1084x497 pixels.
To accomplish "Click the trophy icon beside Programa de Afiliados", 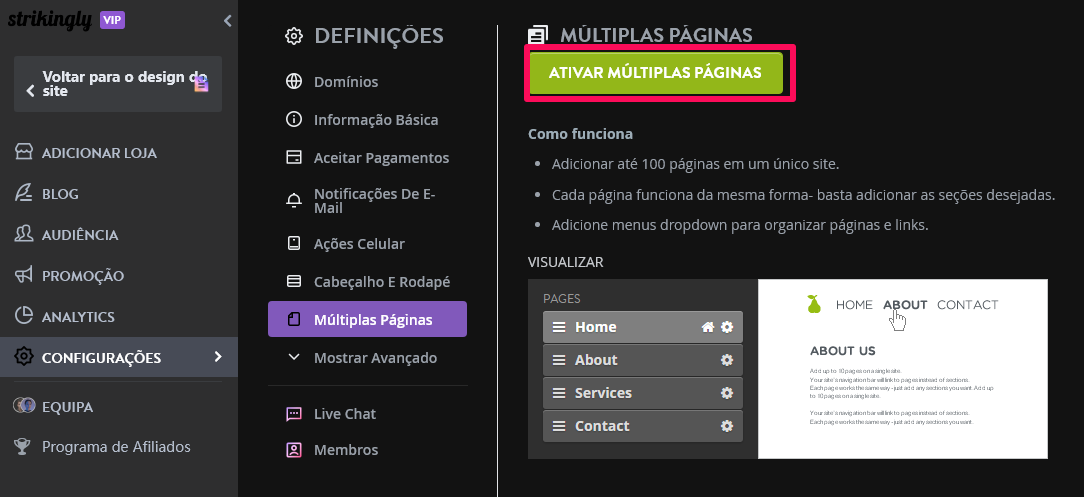I will [23, 447].
